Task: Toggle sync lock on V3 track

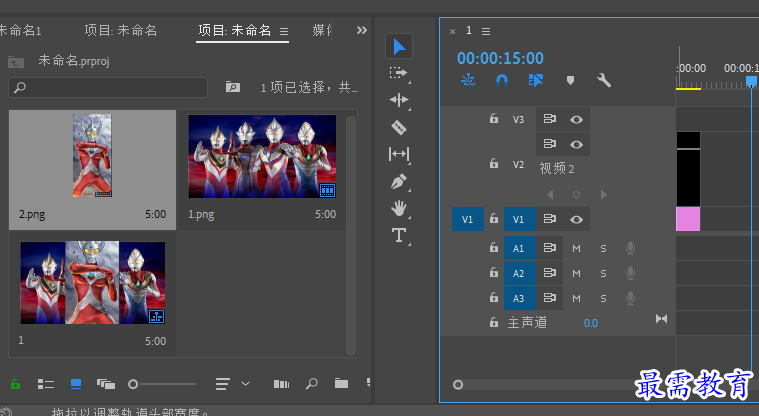Action: pyautogui.click(x=549, y=119)
